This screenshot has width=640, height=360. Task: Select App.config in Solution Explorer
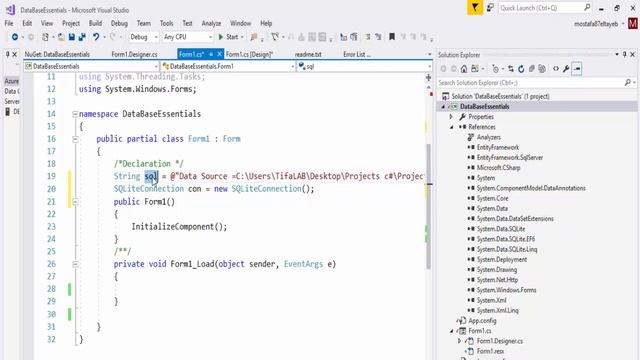(x=482, y=321)
